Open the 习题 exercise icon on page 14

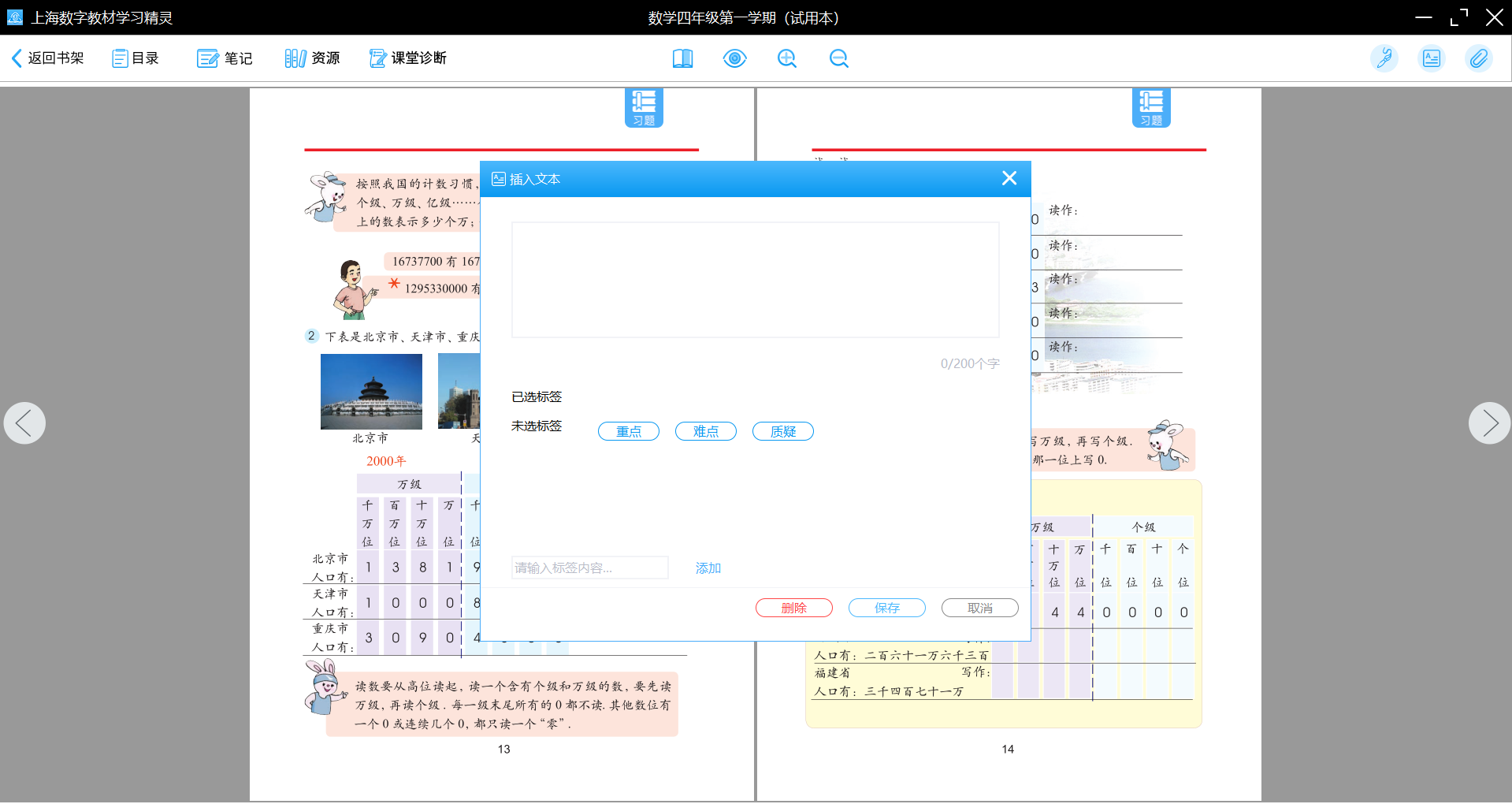tap(1151, 107)
